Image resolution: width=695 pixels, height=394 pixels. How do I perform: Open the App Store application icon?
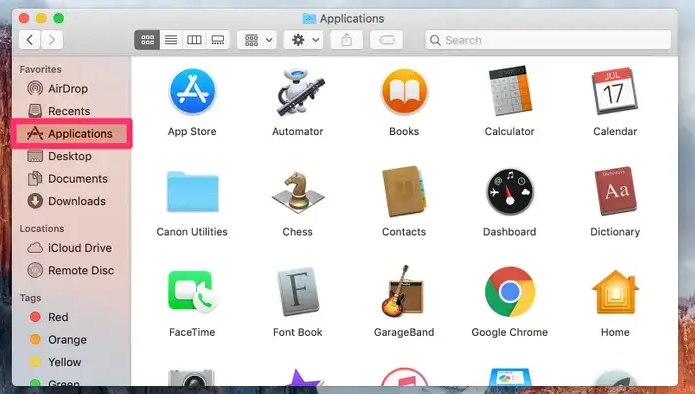click(192, 91)
